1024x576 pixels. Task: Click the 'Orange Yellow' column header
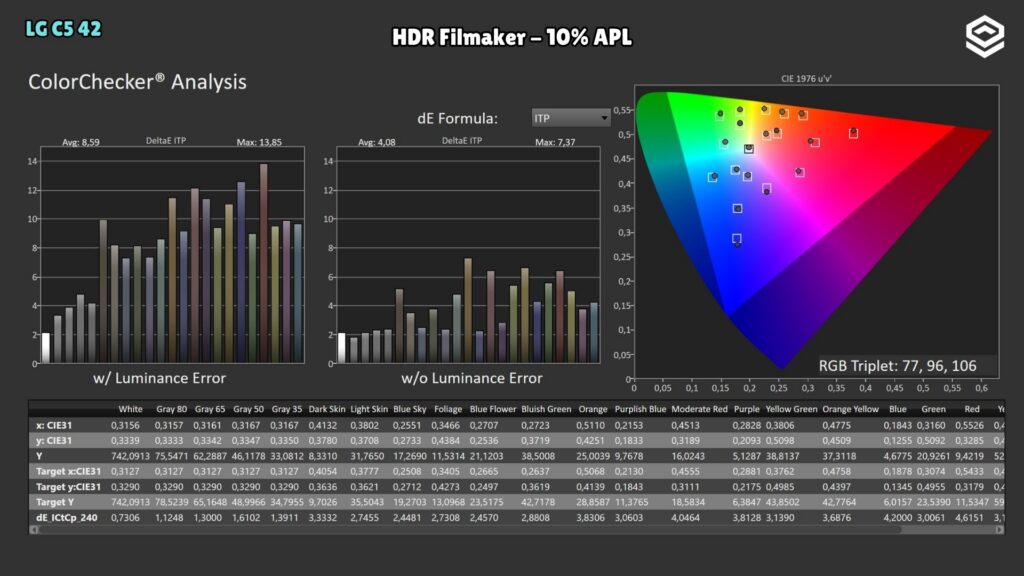(x=850, y=409)
